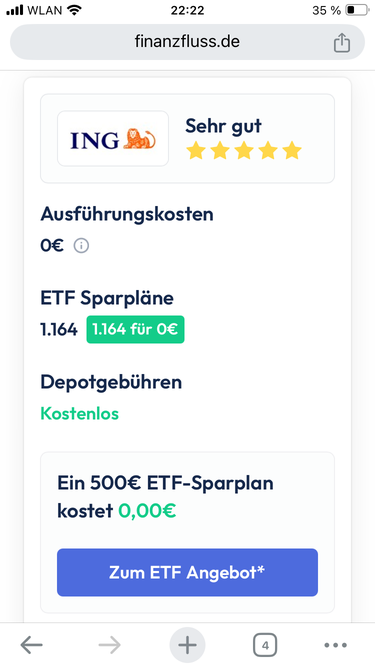
Task: Show open tabs via the 4 icon
Action: pos(265,645)
